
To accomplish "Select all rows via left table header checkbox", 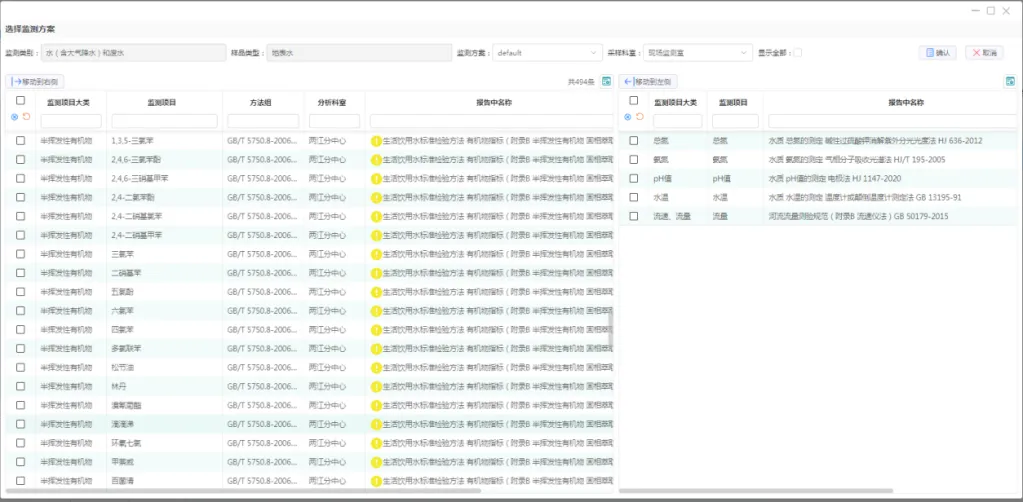I will [20, 100].
